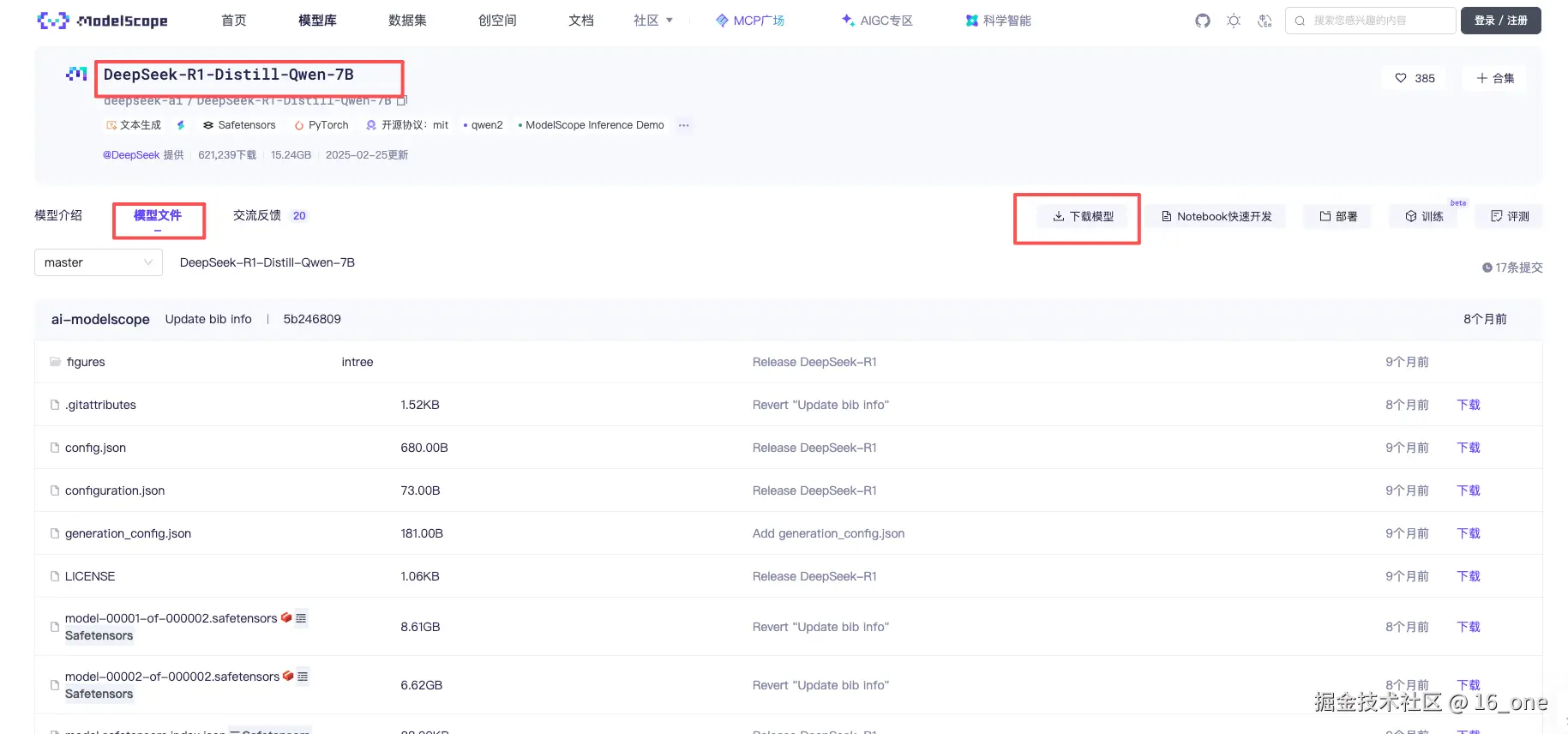1568x734 pixels.
Task: Click 开源协议: mit license tag
Action: [x=407, y=125]
